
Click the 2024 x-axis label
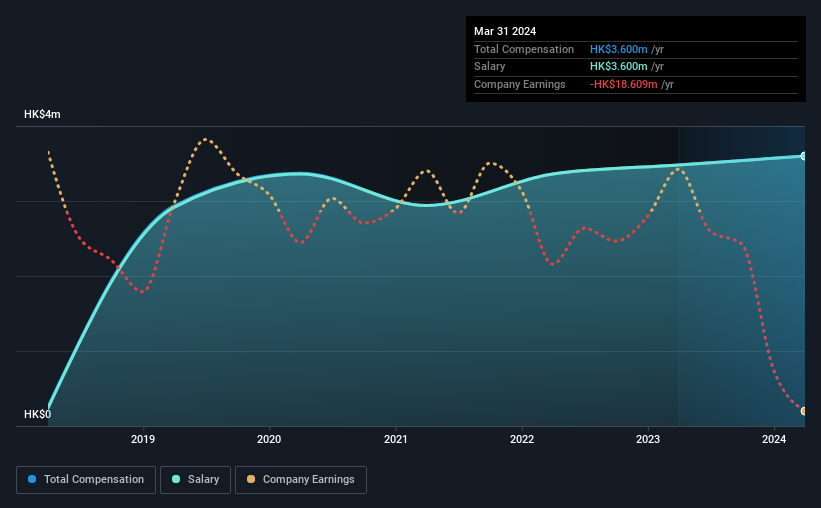(774, 439)
